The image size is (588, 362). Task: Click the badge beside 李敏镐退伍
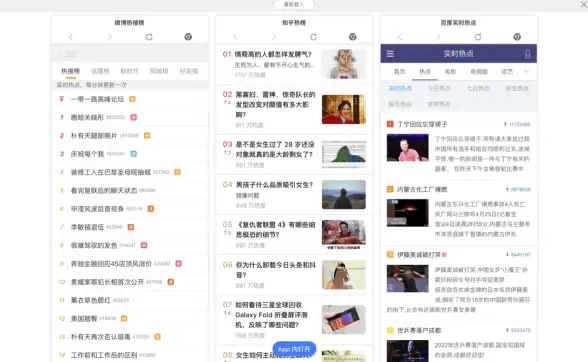[131, 227]
